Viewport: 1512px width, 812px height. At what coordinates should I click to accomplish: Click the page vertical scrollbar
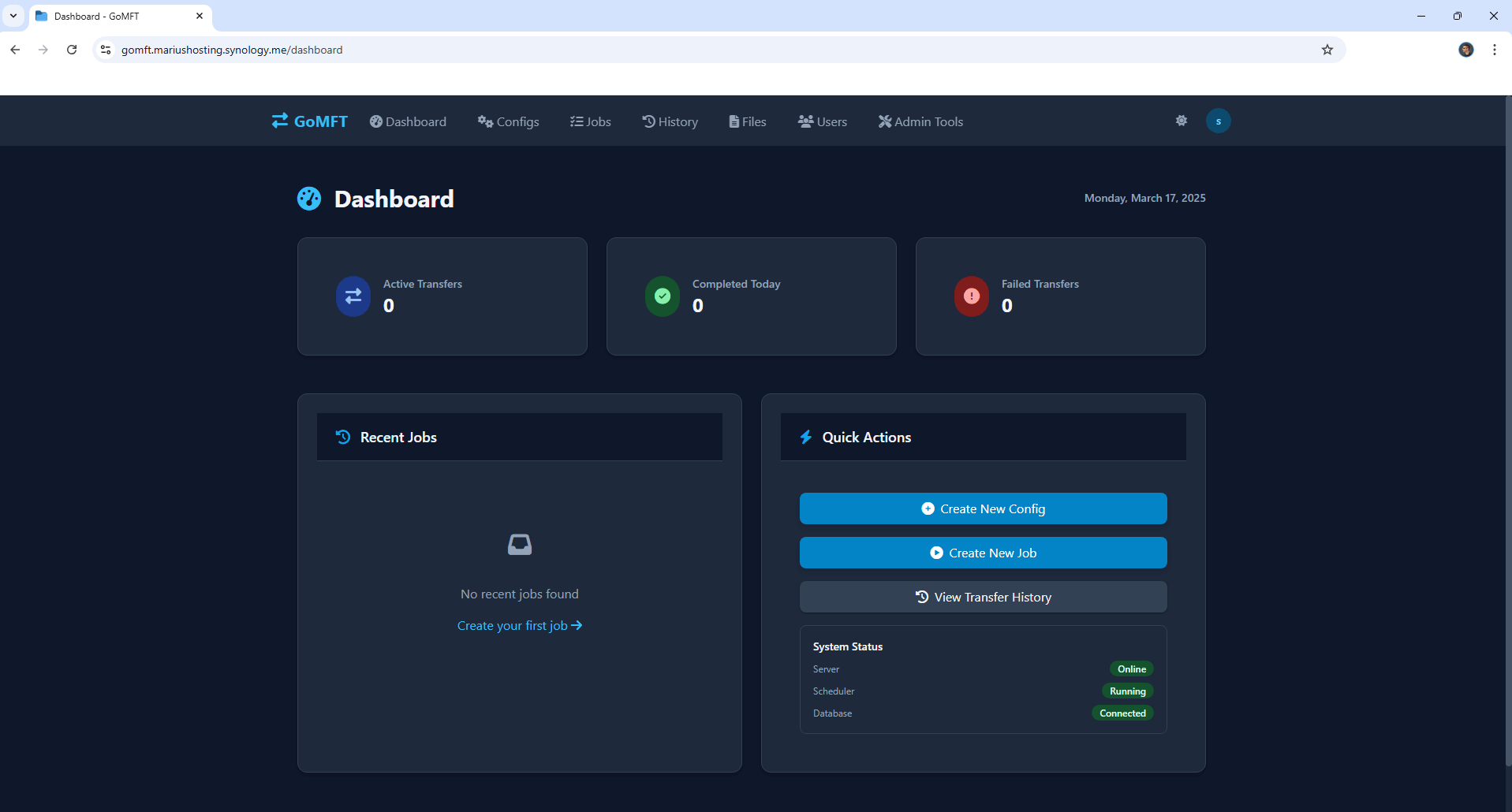[1508, 430]
